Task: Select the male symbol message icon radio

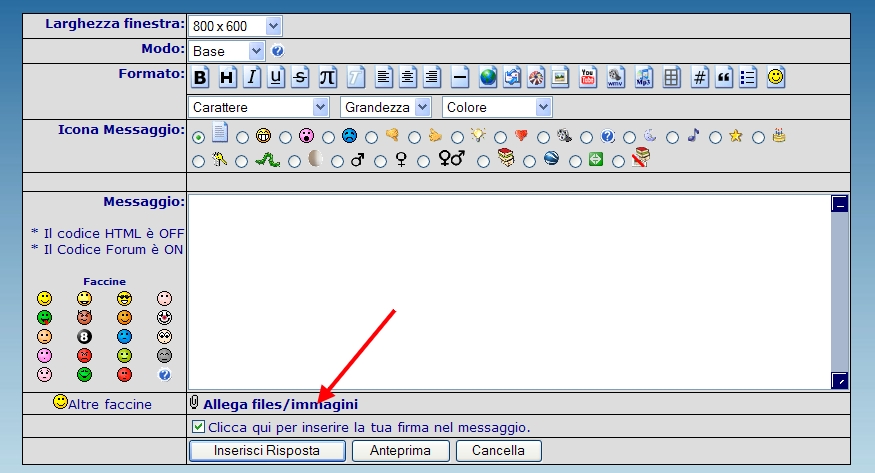Action: [x=337, y=162]
